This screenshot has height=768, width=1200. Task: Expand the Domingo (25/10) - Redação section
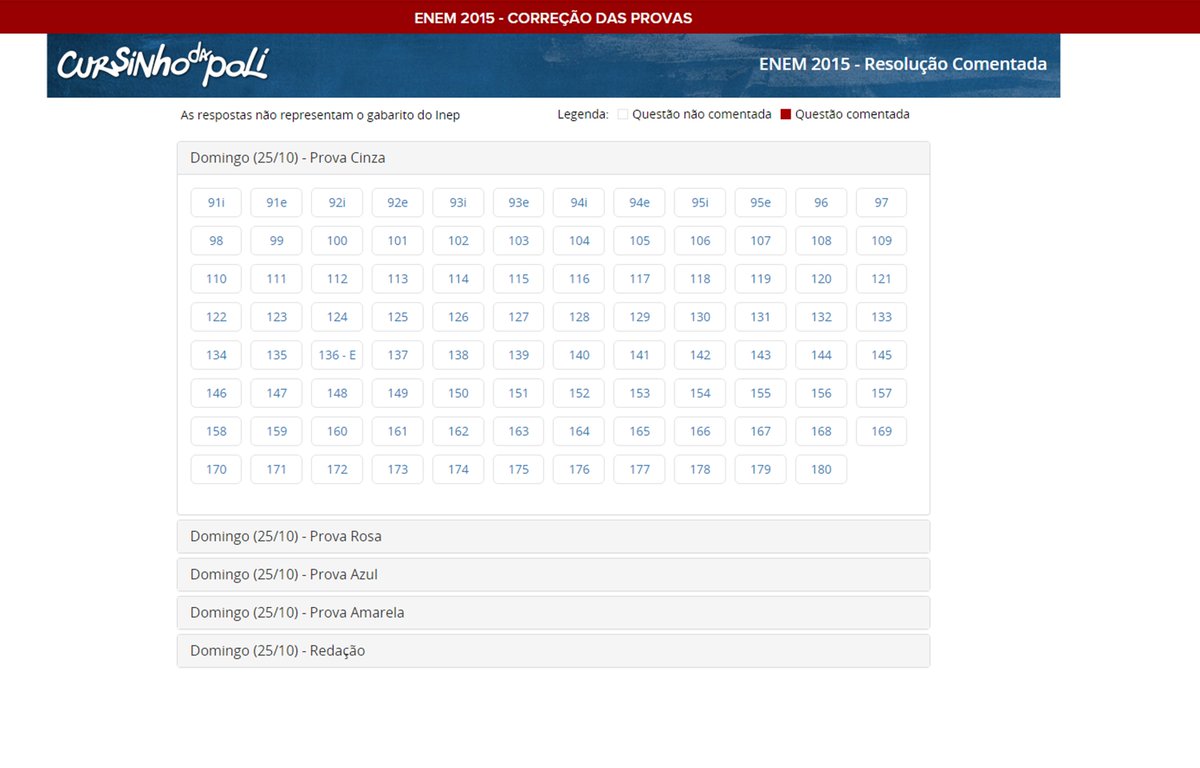click(x=553, y=650)
